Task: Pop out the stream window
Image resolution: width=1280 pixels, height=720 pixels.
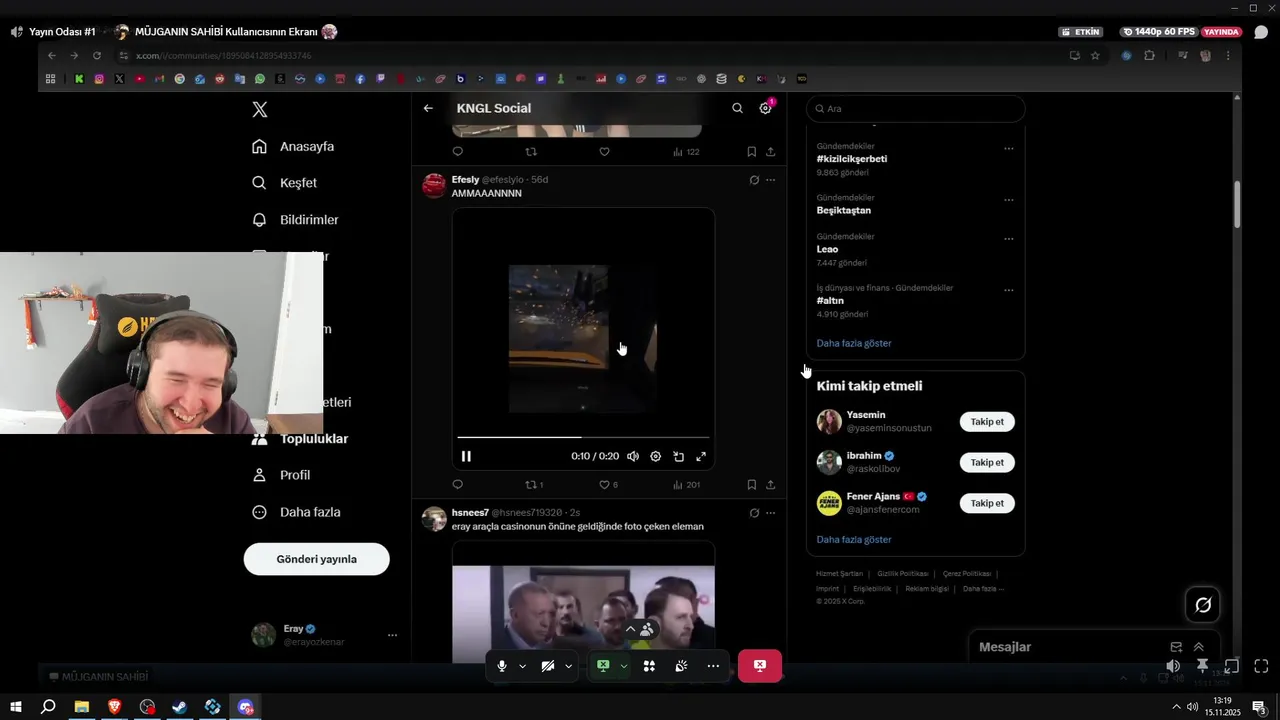Action: coord(1232,666)
